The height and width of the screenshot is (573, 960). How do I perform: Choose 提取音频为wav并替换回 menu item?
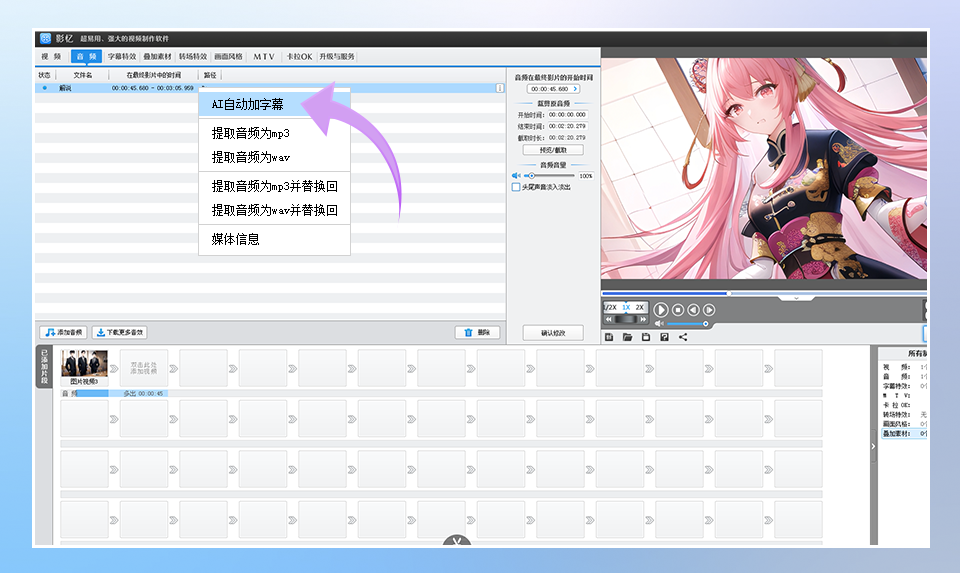coord(274,210)
